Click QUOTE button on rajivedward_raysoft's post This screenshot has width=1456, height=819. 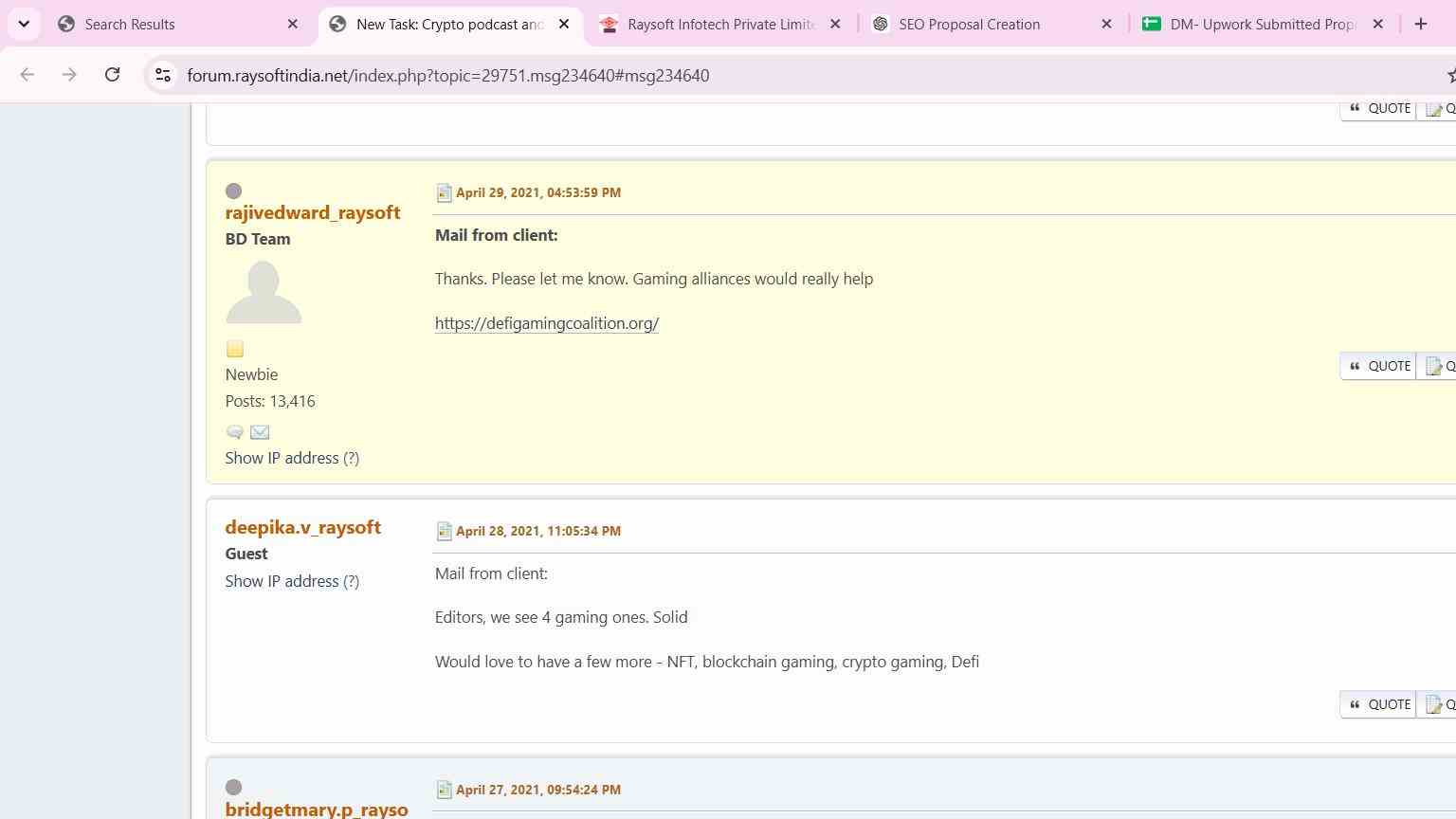pyautogui.click(x=1378, y=366)
